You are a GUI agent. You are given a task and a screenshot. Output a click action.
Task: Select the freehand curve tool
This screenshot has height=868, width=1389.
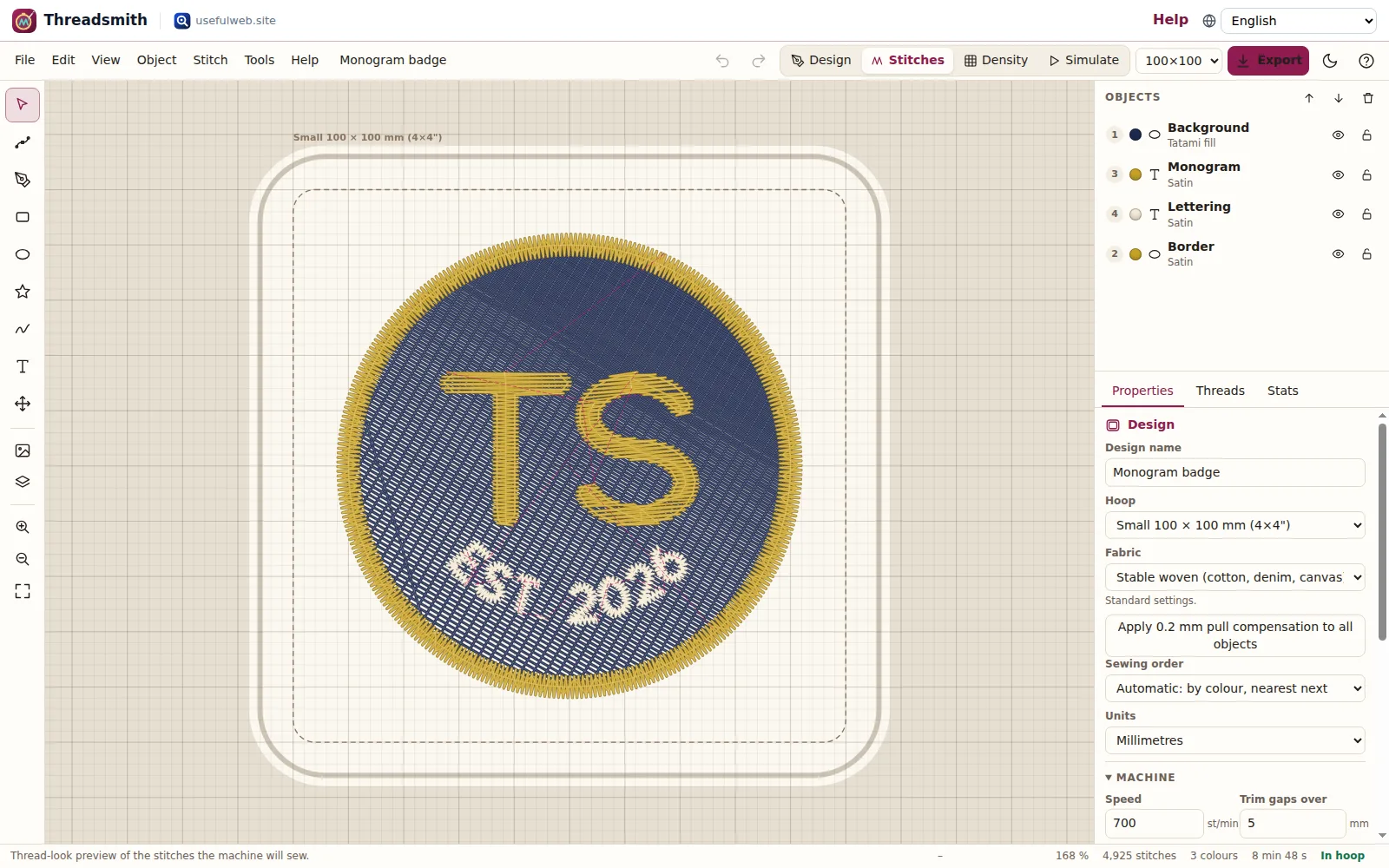tap(23, 329)
